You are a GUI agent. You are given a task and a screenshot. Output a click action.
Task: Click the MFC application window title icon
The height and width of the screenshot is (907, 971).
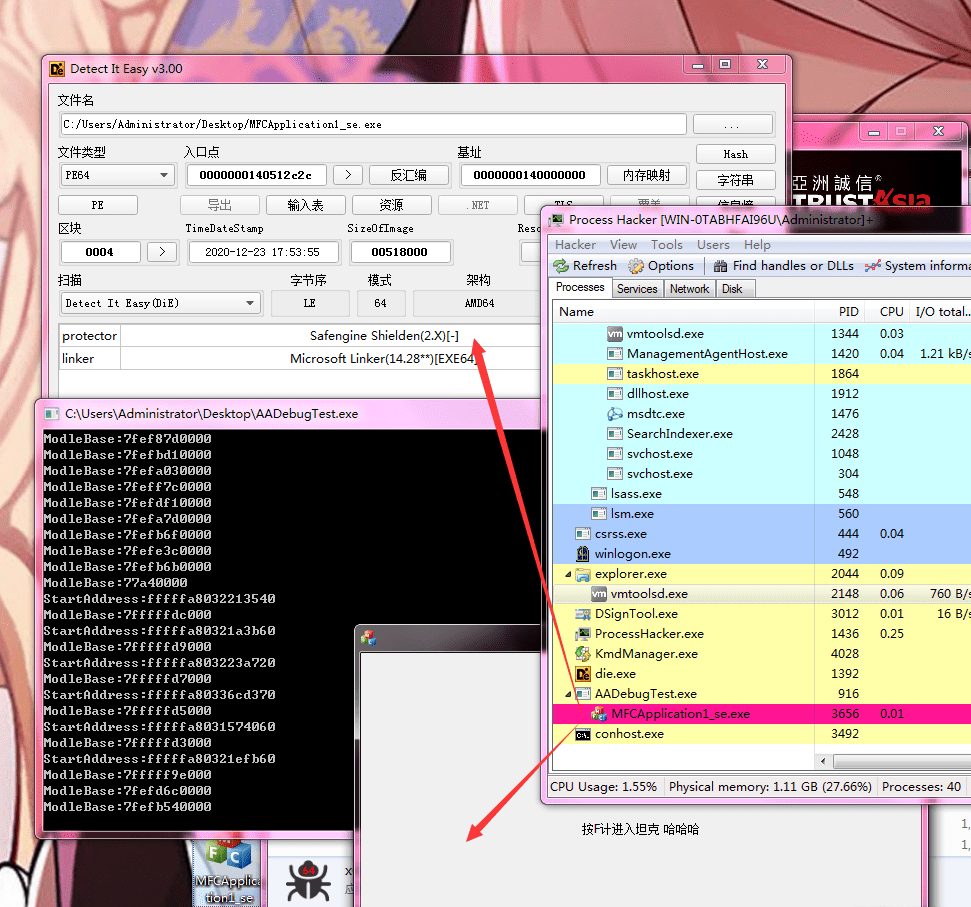tap(369, 638)
